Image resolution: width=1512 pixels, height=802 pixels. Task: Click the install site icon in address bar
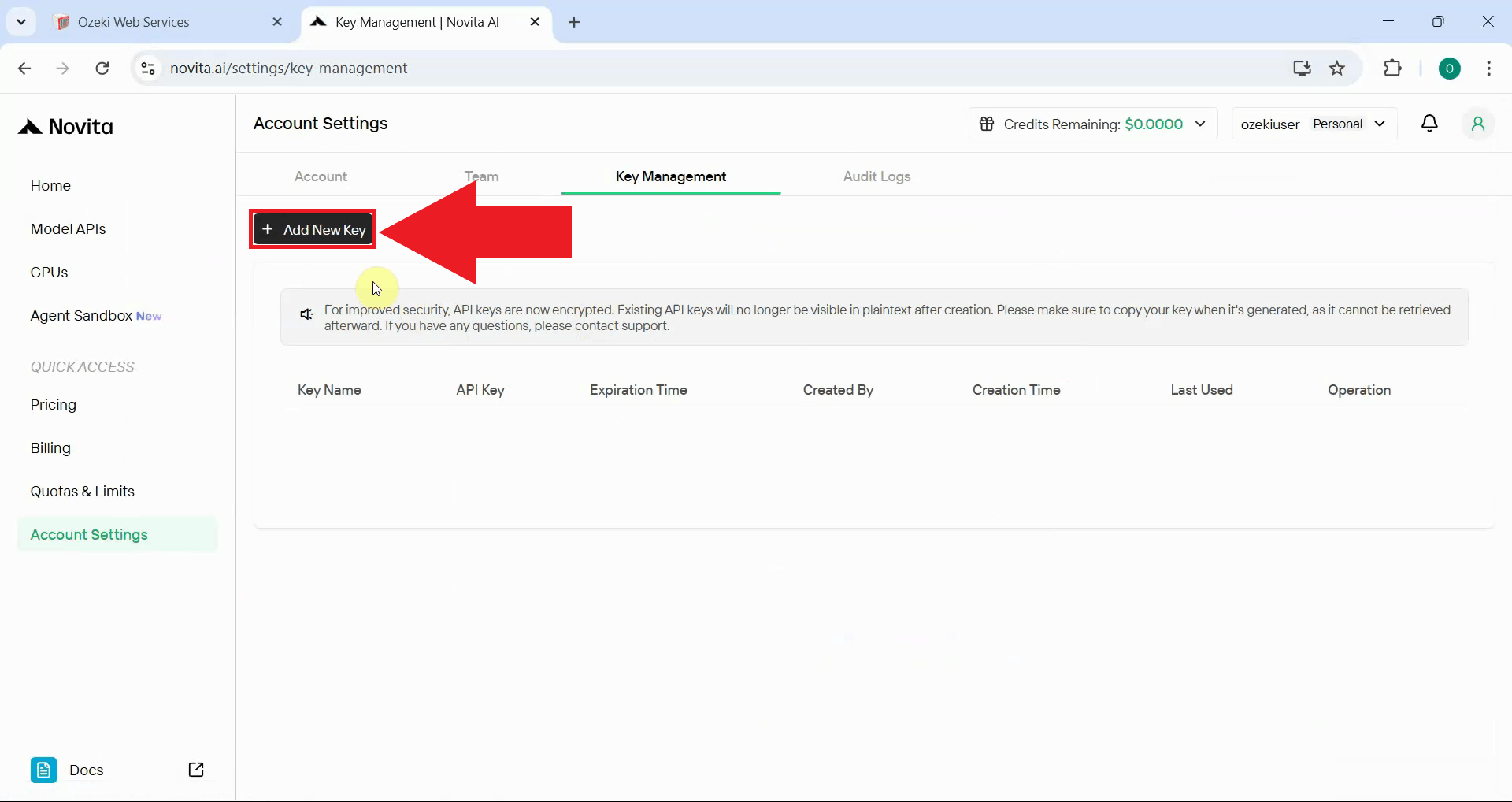coord(1302,68)
